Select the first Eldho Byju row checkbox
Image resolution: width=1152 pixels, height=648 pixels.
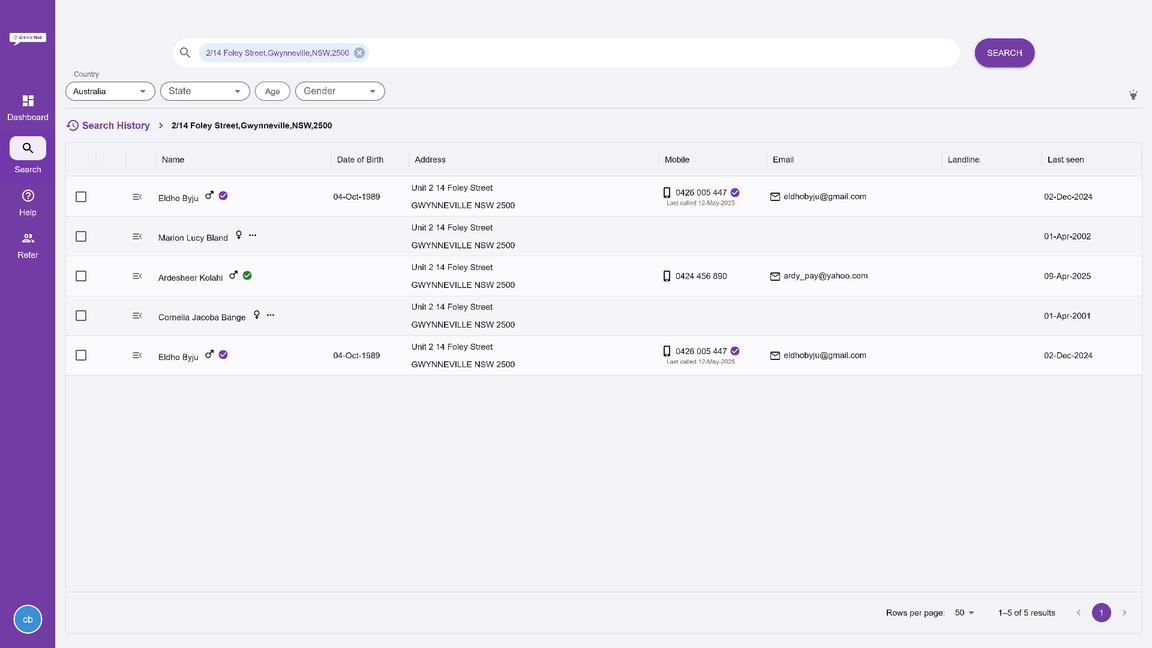(81, 197)
